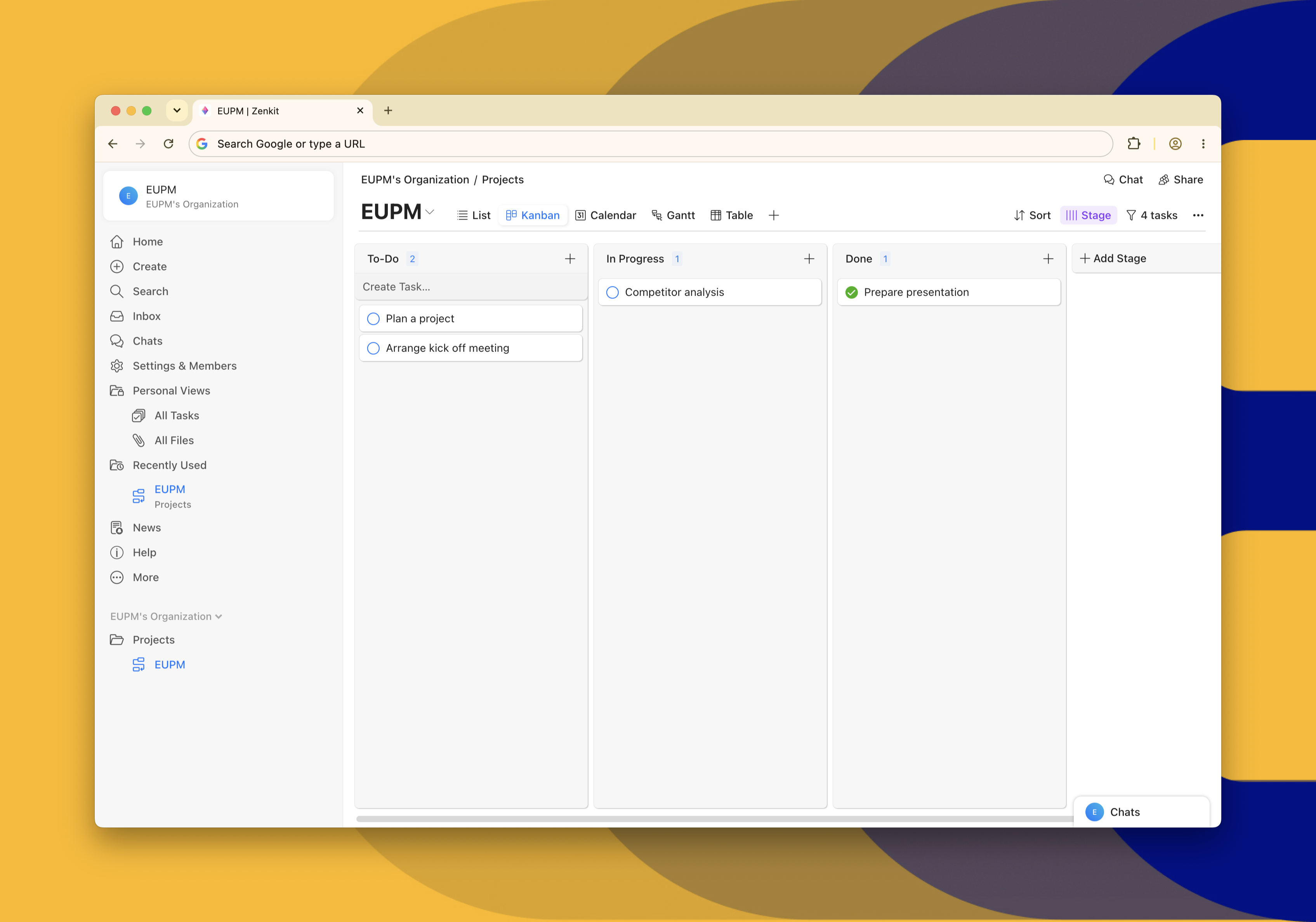Switch to Calendar view
The image size is (1316, 922).
point(605,215)
